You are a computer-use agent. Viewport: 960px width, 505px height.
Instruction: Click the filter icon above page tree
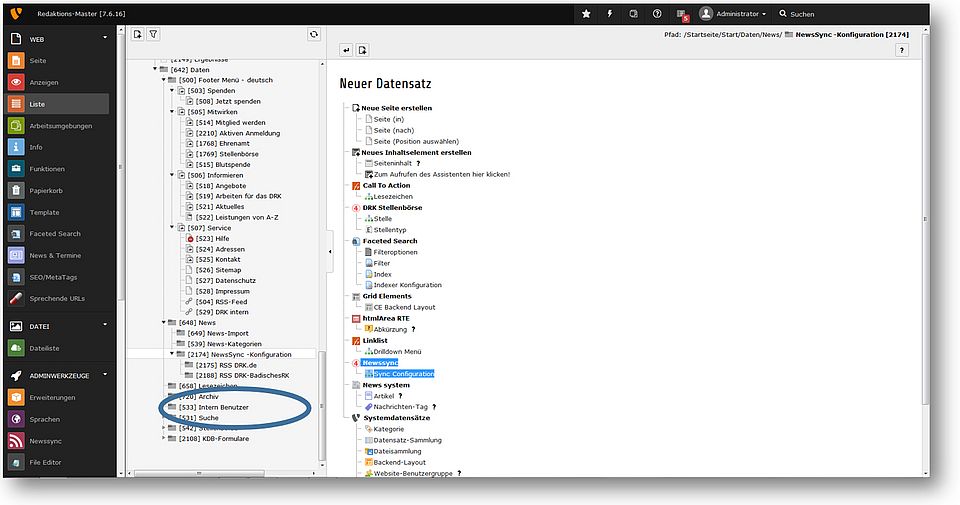coord(154,34)
